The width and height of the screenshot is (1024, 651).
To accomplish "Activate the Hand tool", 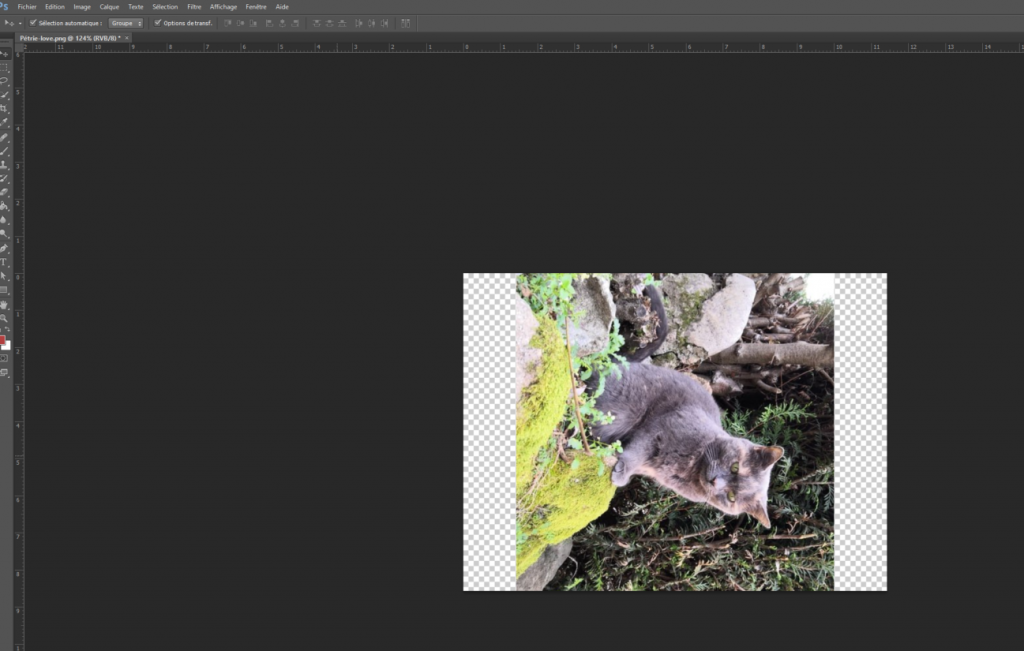I will 4,304.
